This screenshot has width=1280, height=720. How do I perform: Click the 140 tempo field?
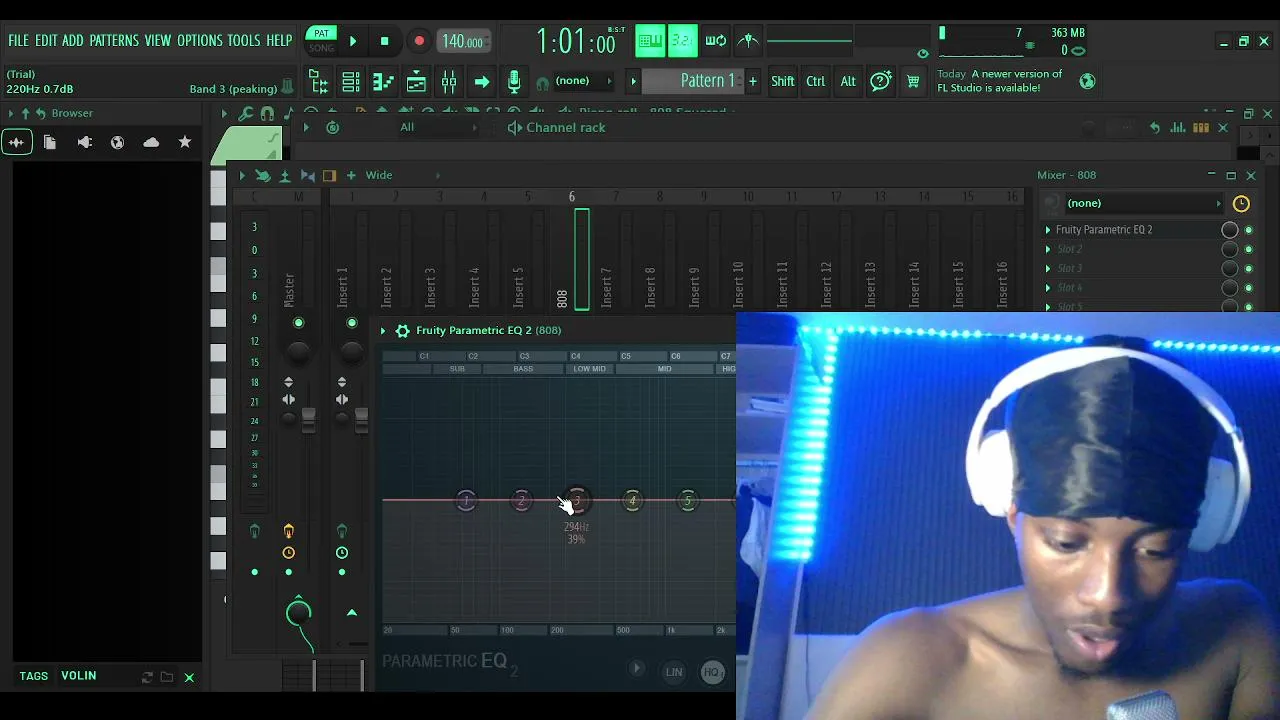tap(463, 41)
